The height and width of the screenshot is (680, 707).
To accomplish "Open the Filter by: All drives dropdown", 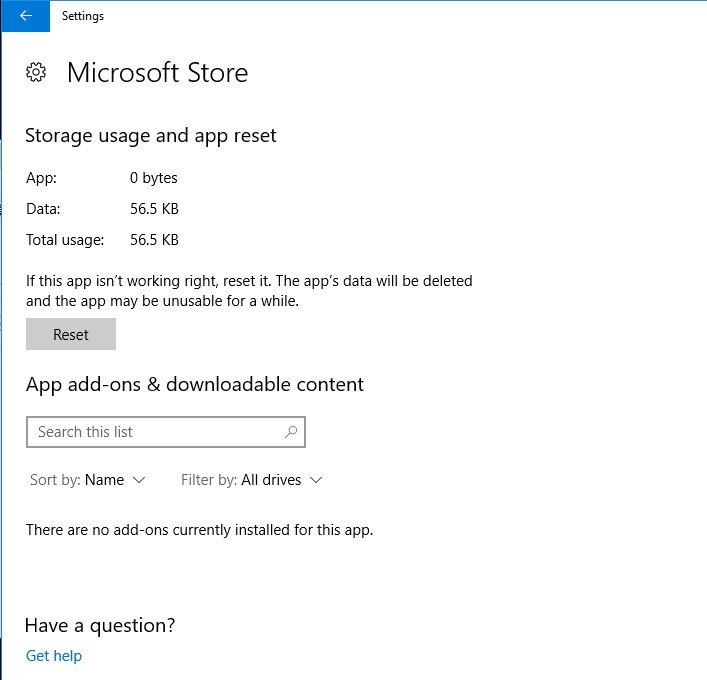I will [x=252, y=480].
